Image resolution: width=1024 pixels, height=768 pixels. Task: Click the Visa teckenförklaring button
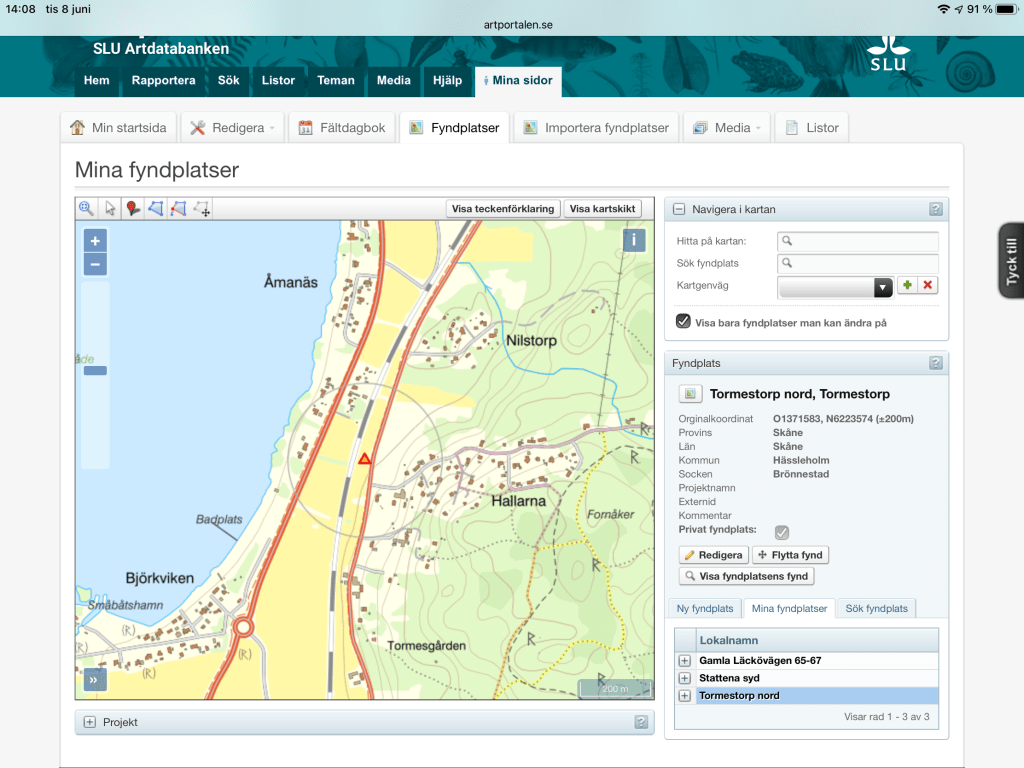point(502,209)
